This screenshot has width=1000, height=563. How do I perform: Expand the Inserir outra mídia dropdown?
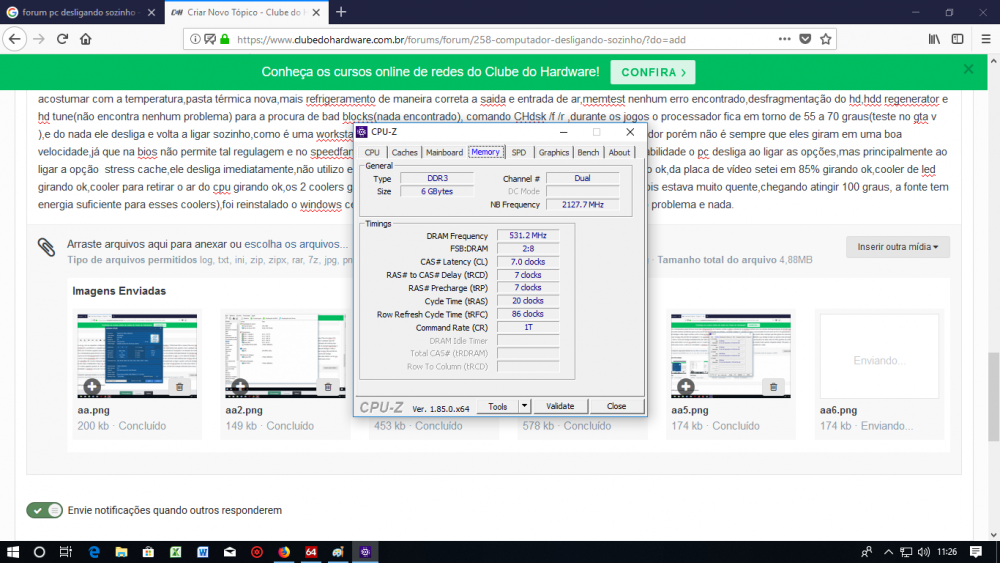point(897,247)
